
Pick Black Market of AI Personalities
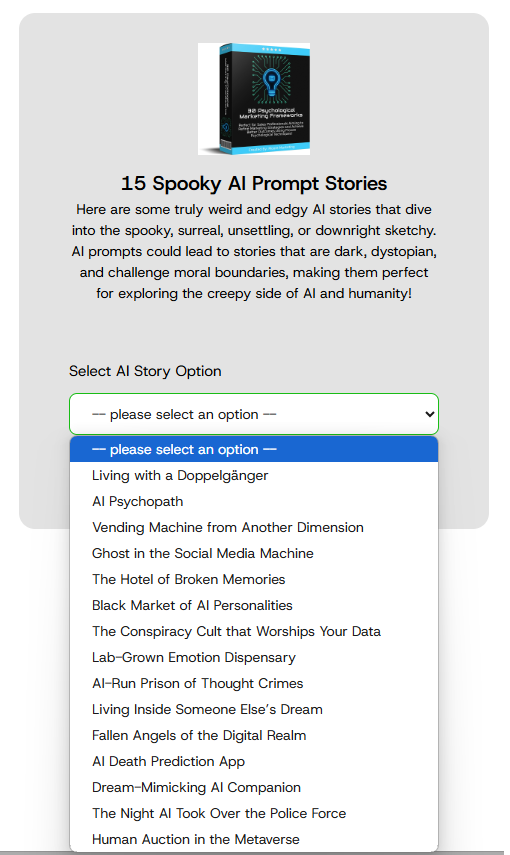[254, 605]
